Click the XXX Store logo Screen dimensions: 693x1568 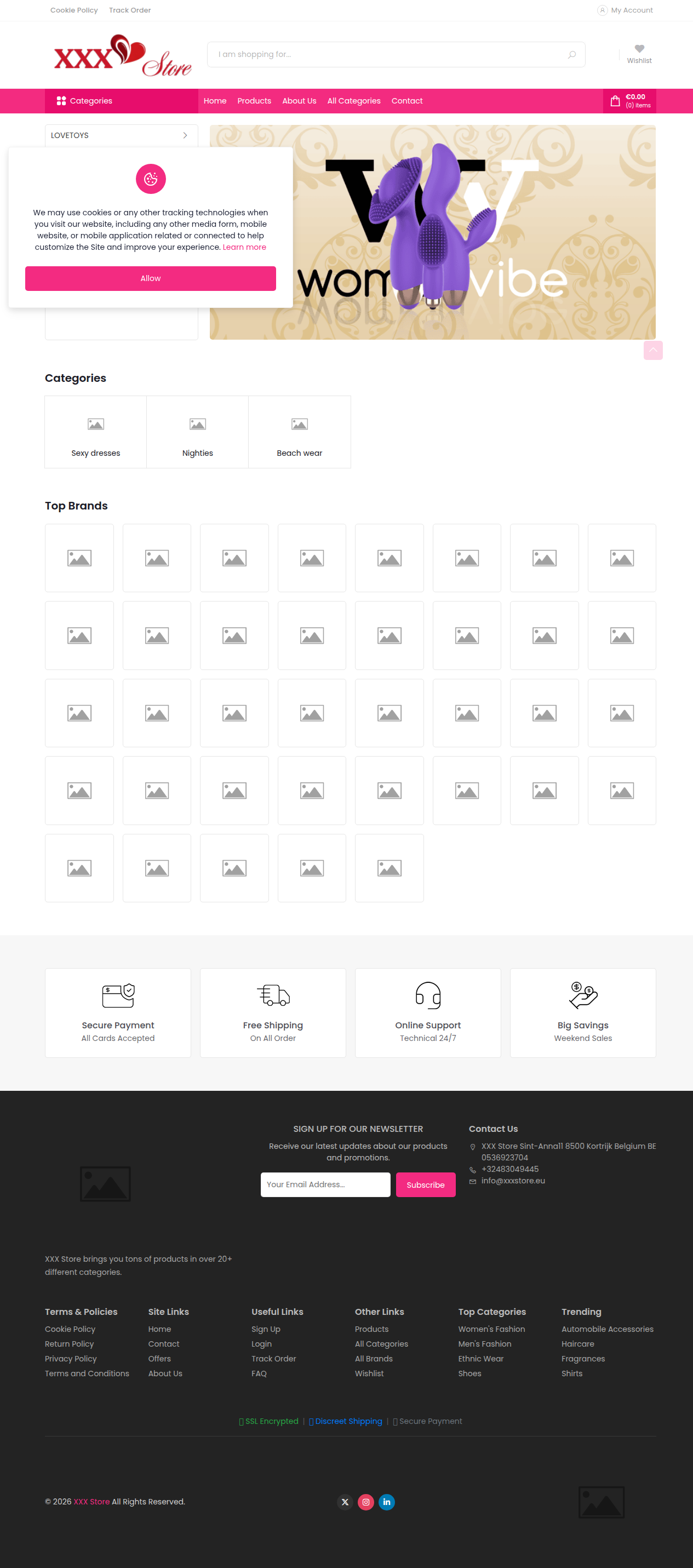point(122,55)
